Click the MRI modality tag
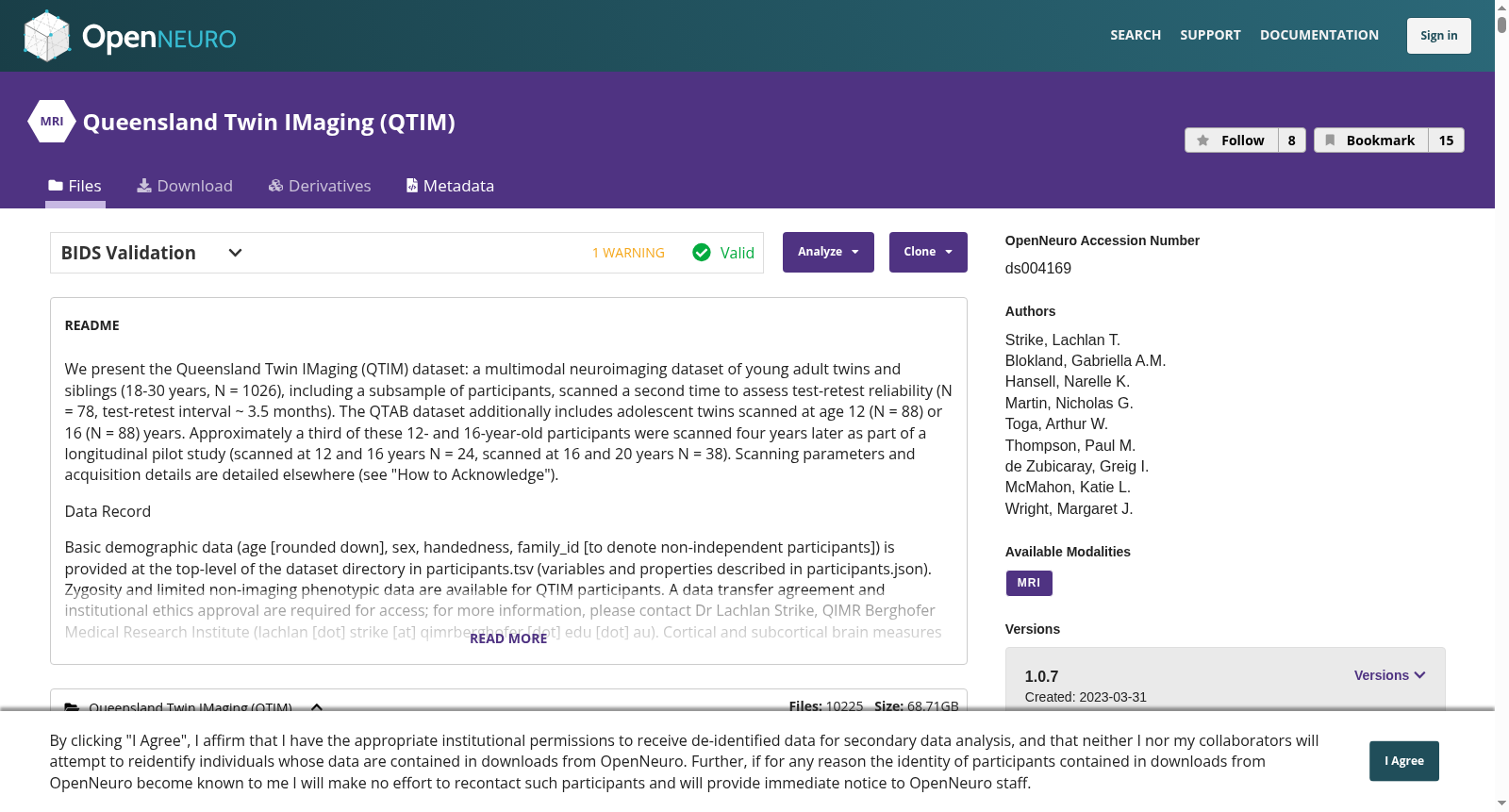The width and height of the screenshot is (1509, 812). [x=1029, y=583]
